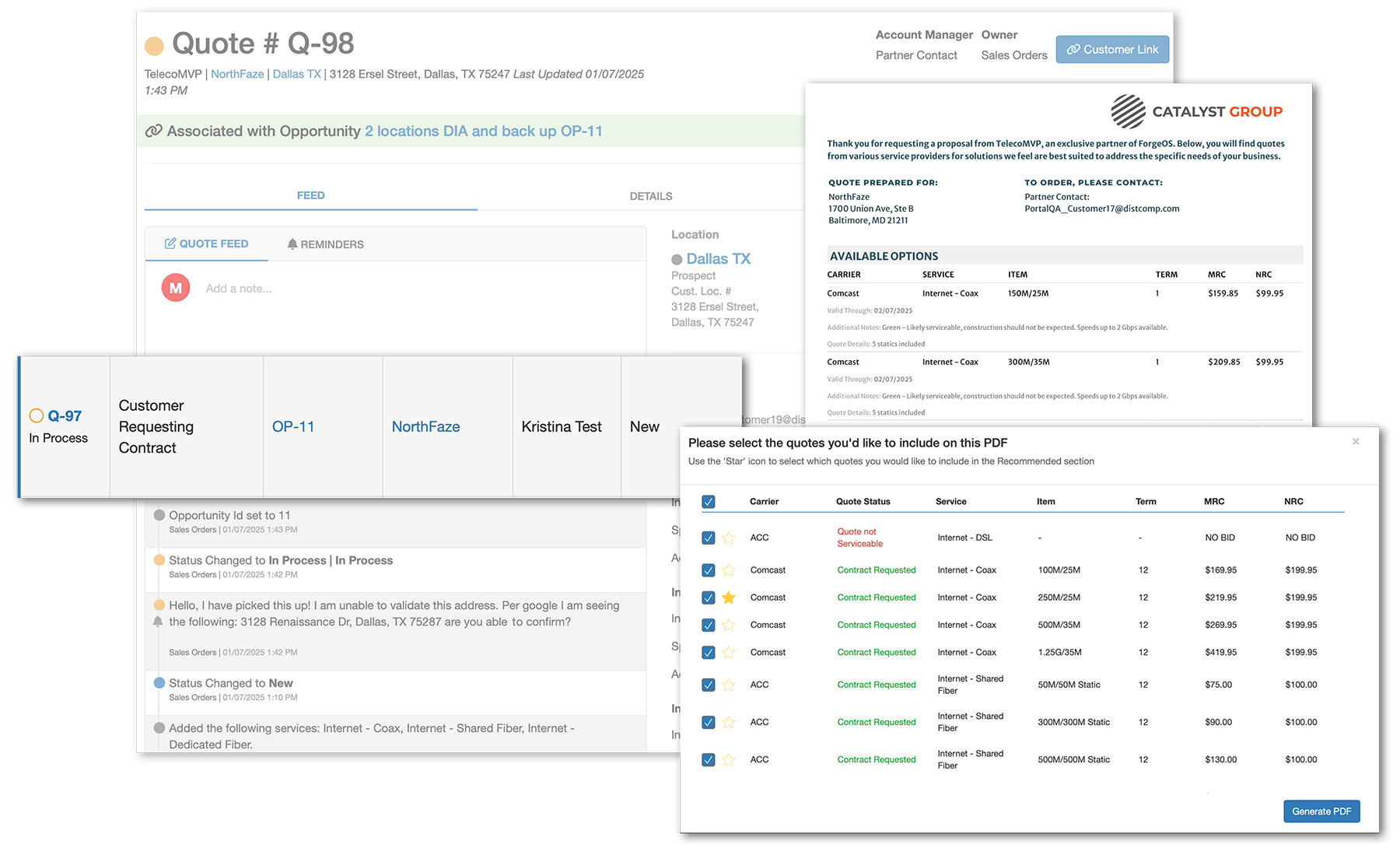Screen dimensions: 1400x855
Task: Uncheck the ACC Internet - DSL quote checkbox
Action: (709, 538)
